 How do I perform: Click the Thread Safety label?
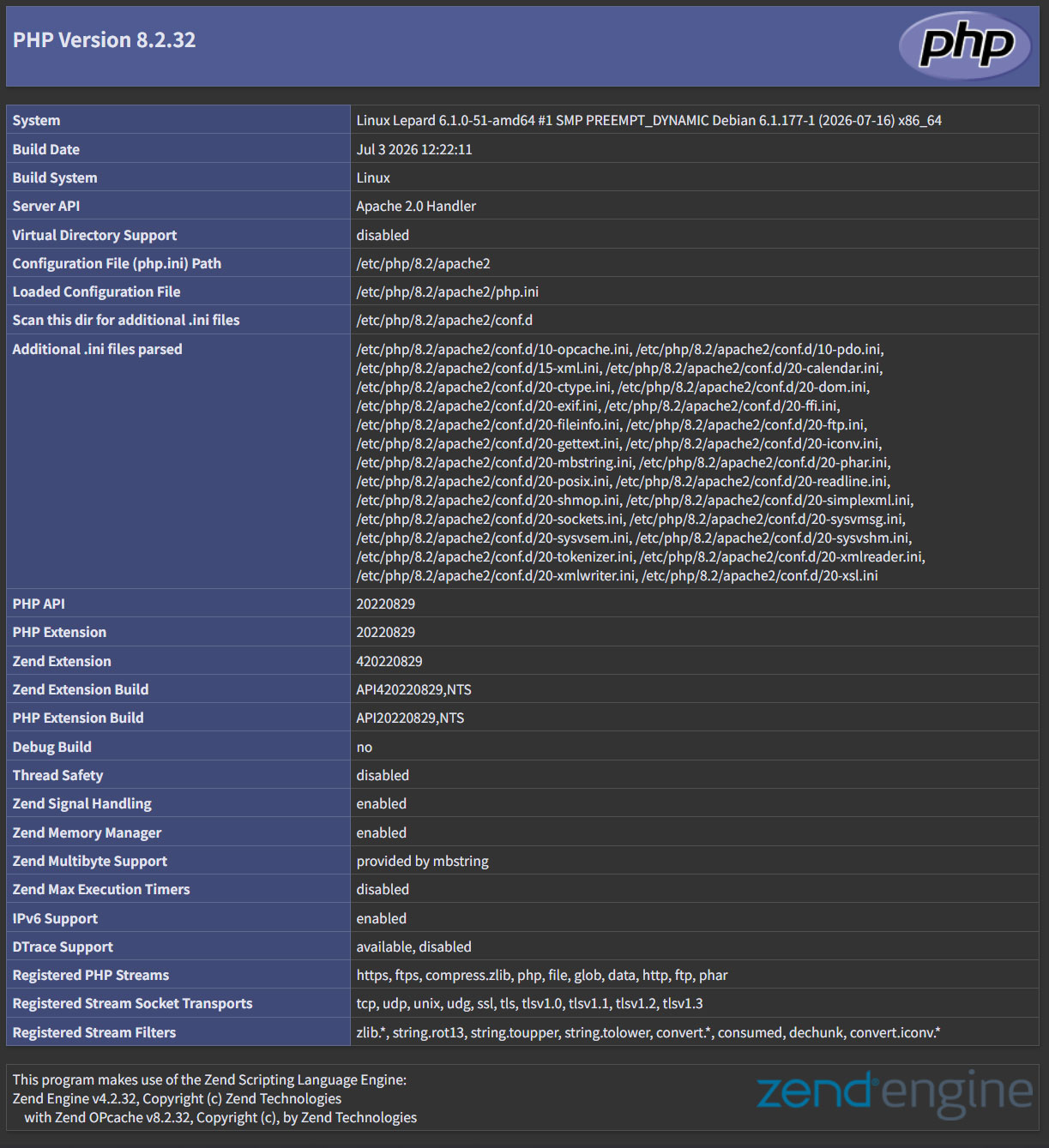tap(57, 775)
